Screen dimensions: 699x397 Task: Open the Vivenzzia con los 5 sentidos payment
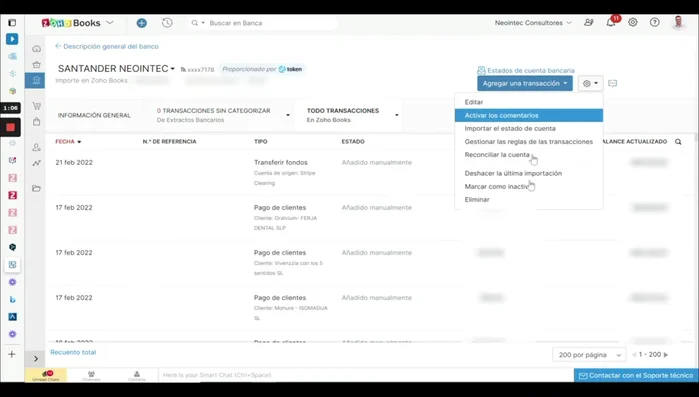point(370,262)
